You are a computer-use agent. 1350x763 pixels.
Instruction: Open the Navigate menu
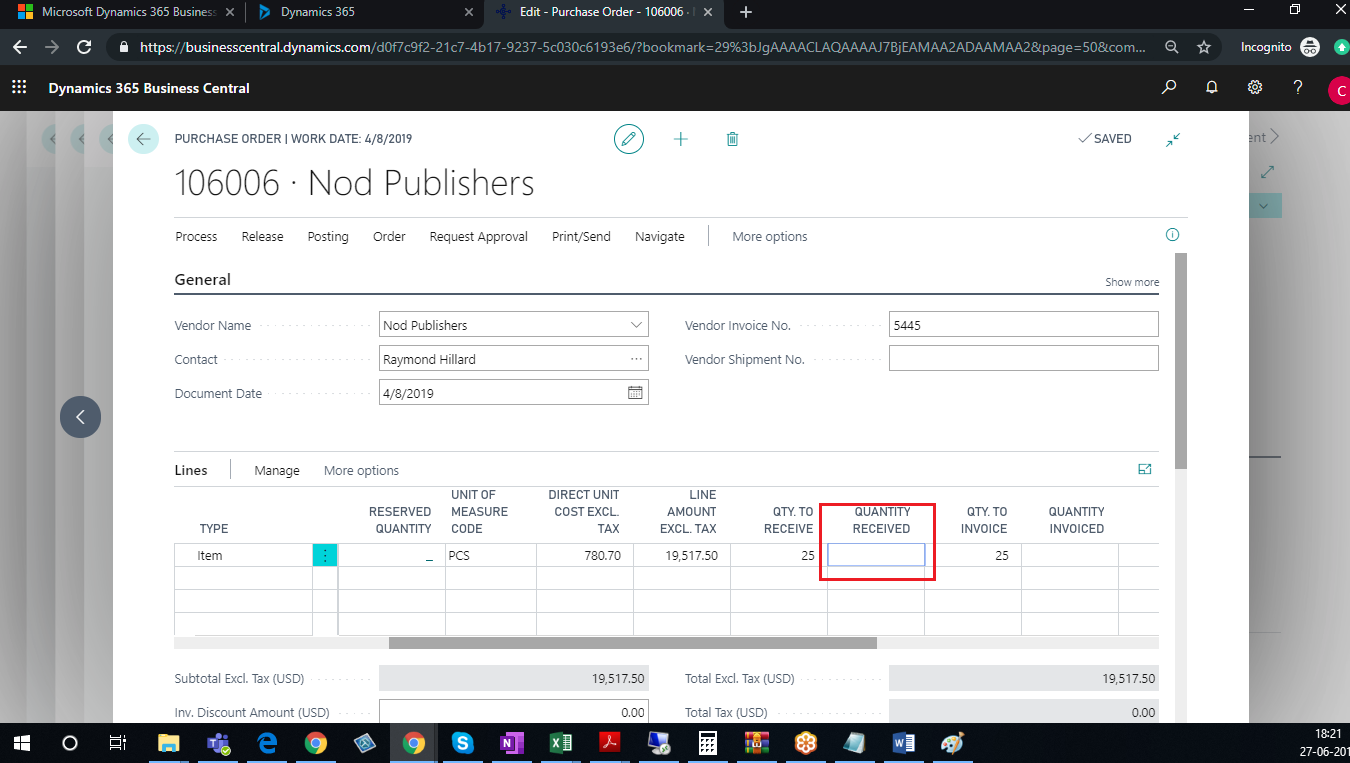click(660, 237)
